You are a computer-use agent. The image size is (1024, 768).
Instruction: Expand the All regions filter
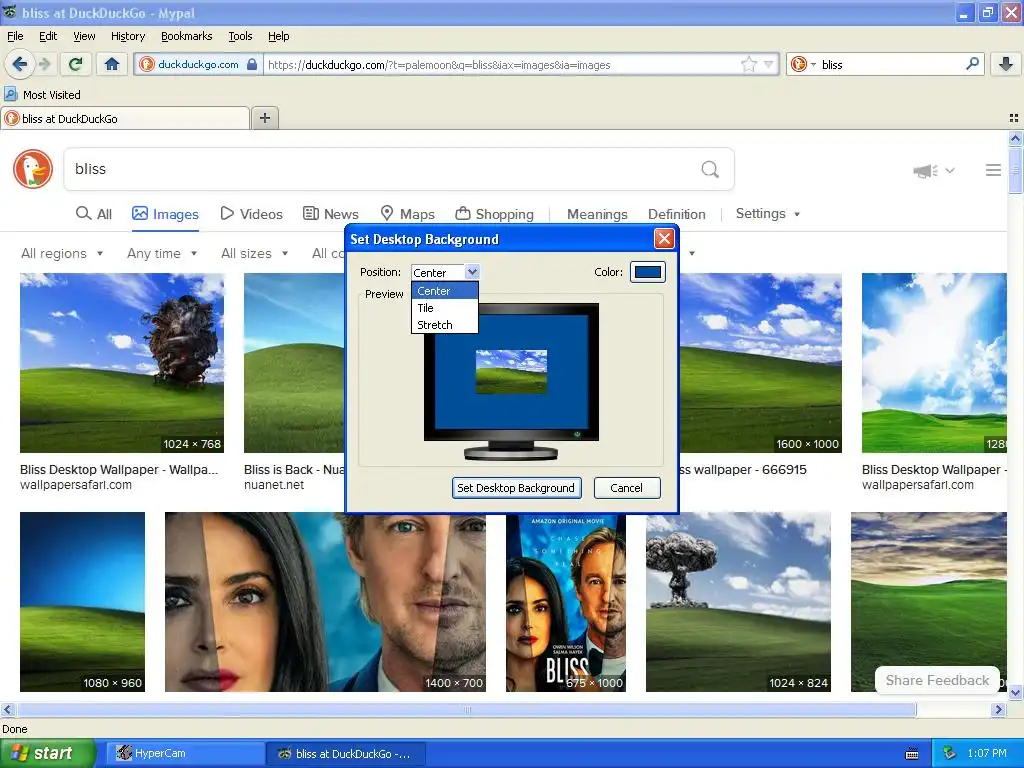62,253
